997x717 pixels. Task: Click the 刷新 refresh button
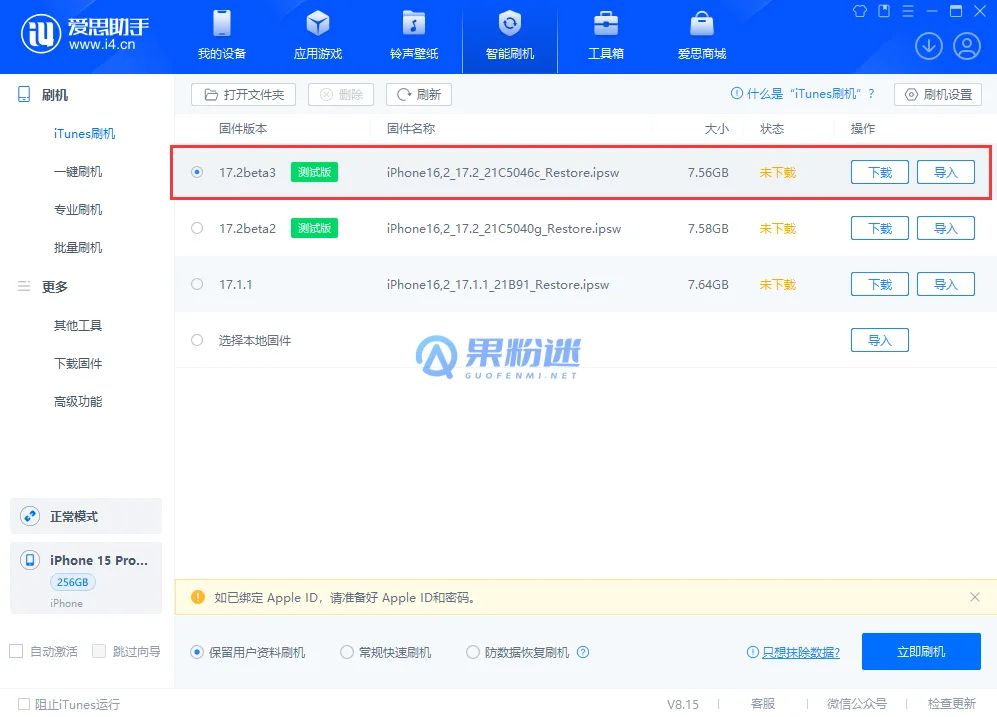419,94
